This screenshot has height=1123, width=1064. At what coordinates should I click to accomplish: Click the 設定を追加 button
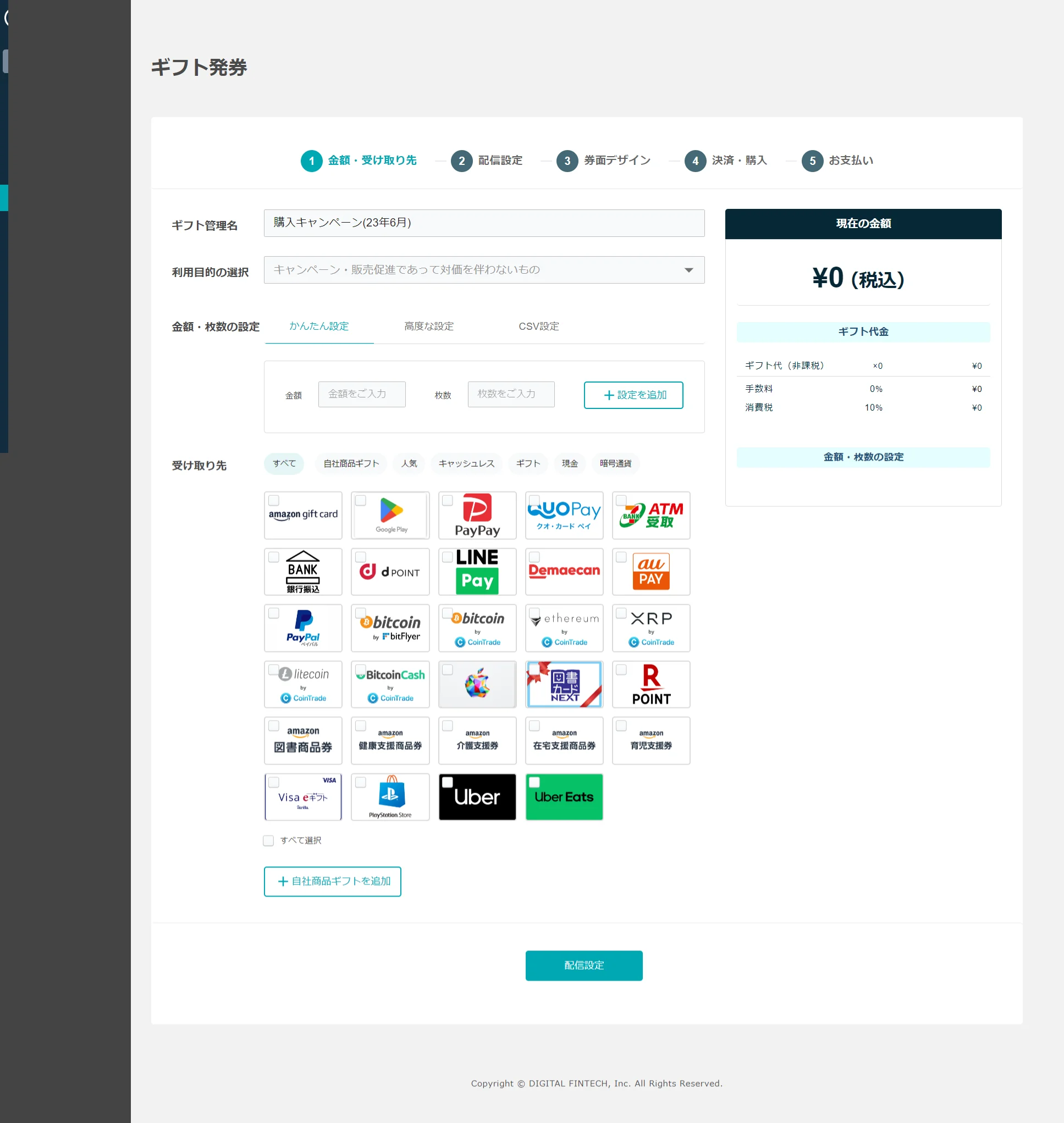[x=633, y=395]
